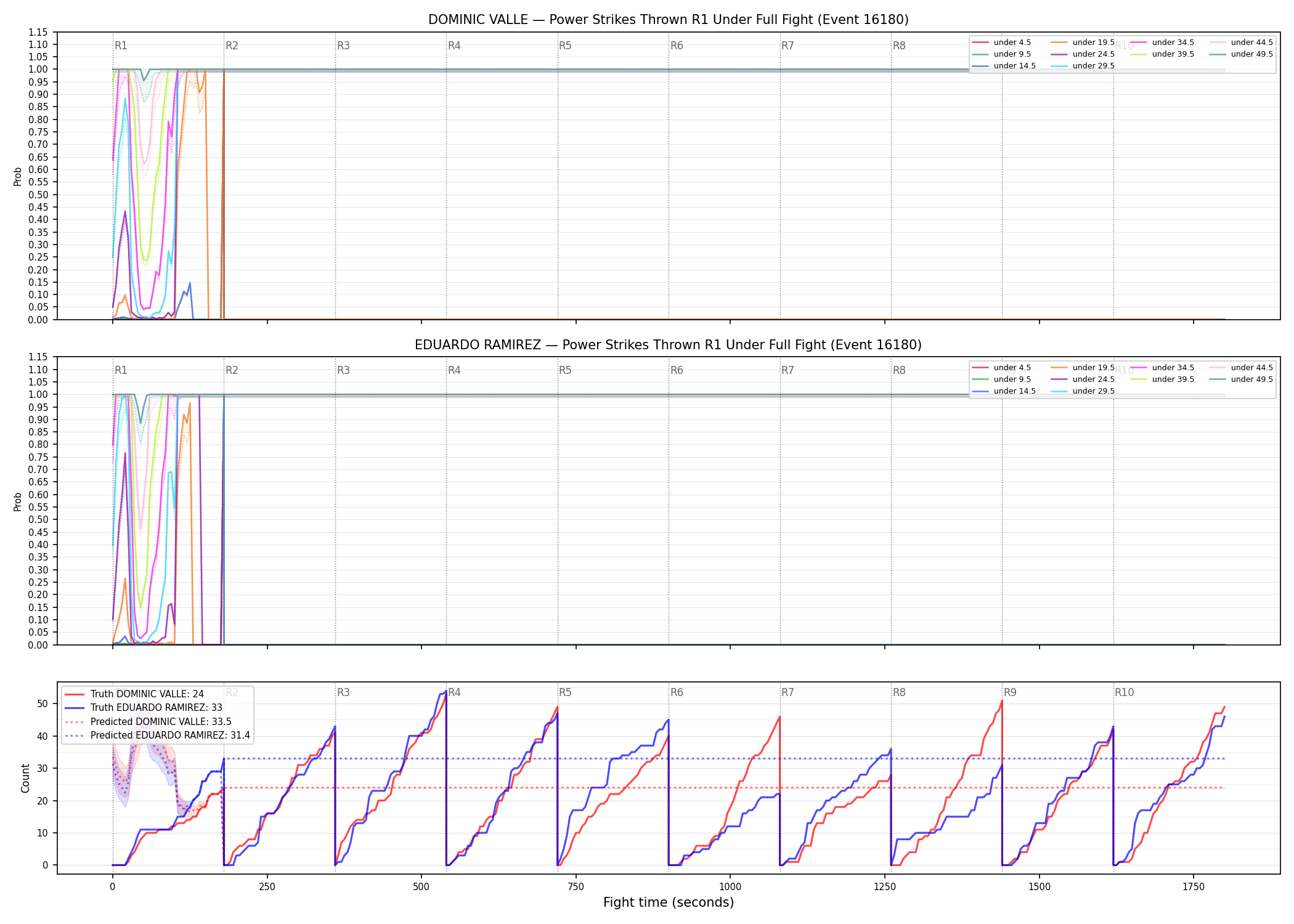Click R3 round marker in Count chart
1294x924 pixels.
(343, 692)
